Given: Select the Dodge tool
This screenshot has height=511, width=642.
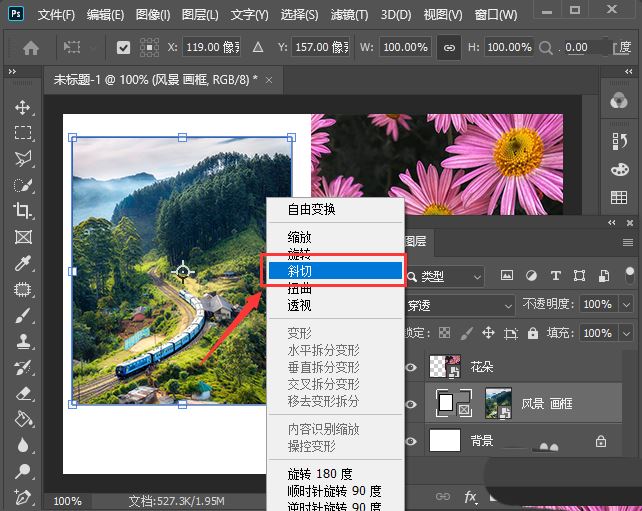Looking at the screenshot, I should coord(23,471).
